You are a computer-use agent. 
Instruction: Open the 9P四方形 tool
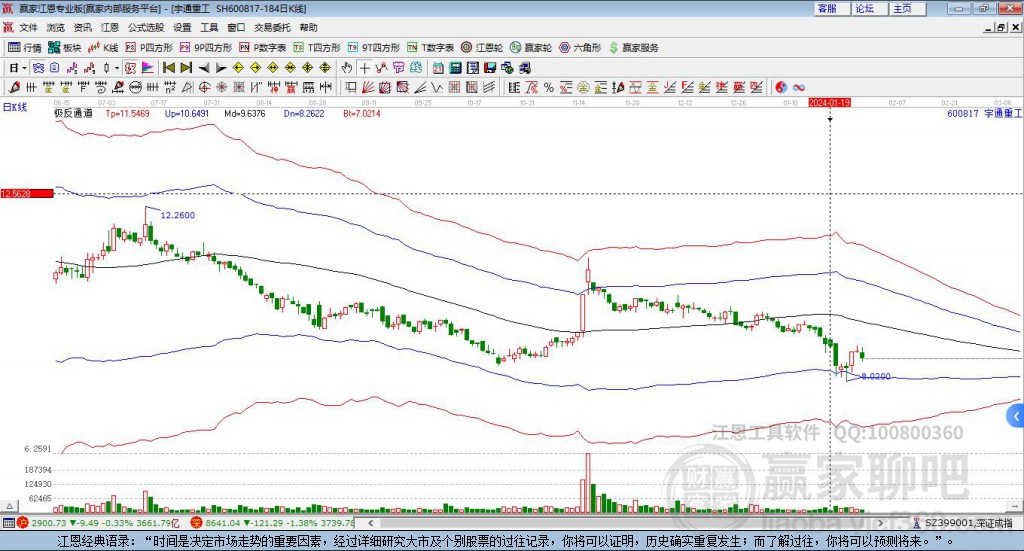pos(206,48)
